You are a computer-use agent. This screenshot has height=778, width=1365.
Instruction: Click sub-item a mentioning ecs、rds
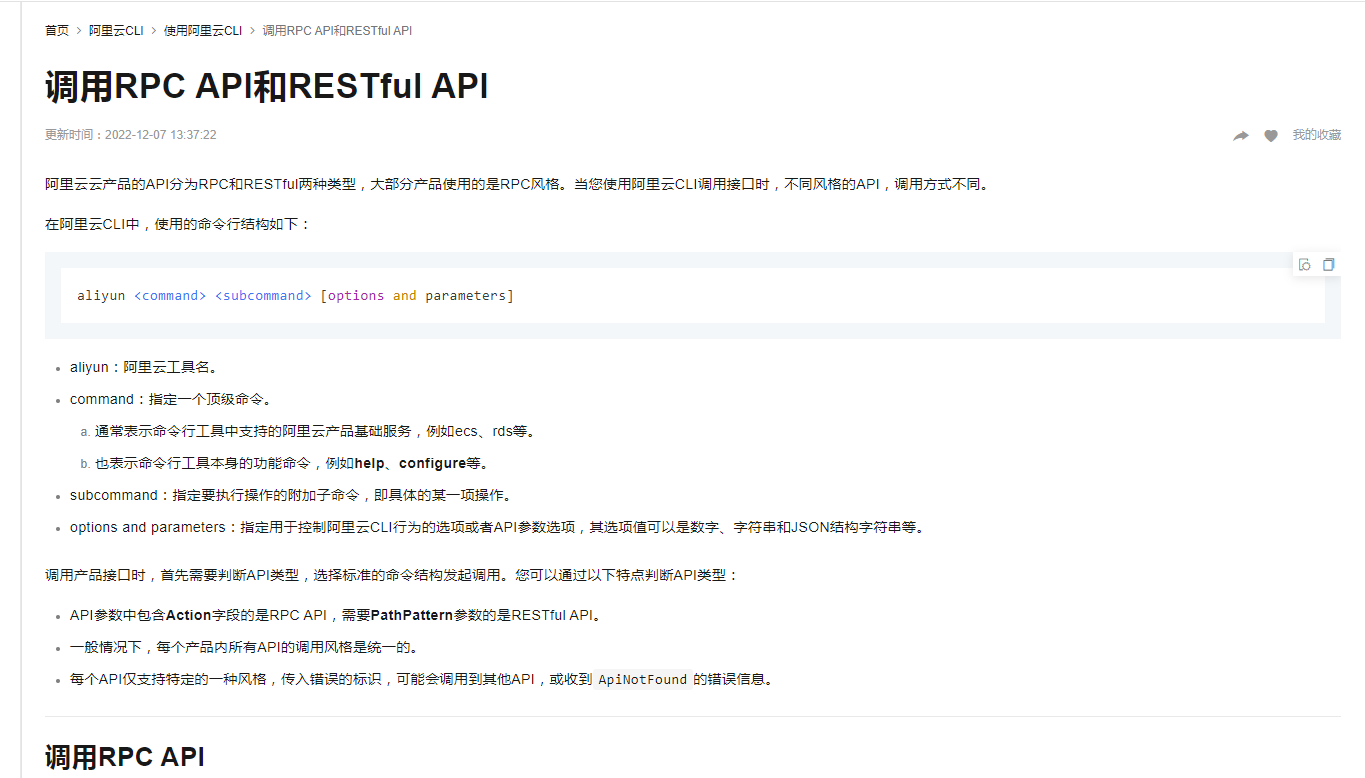[x=315, y=432]
